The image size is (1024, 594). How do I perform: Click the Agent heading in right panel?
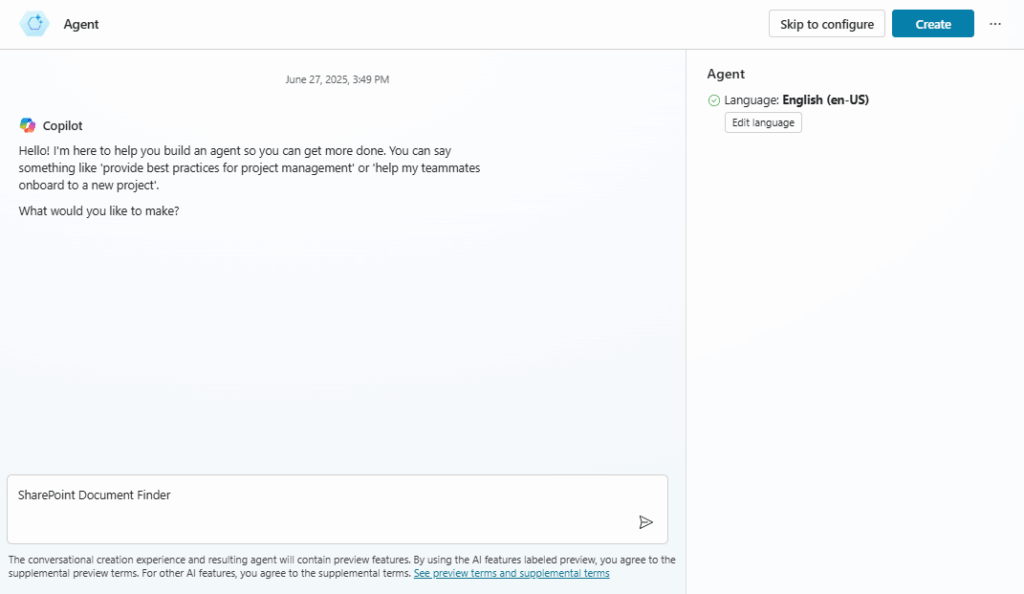coord(726,74)
